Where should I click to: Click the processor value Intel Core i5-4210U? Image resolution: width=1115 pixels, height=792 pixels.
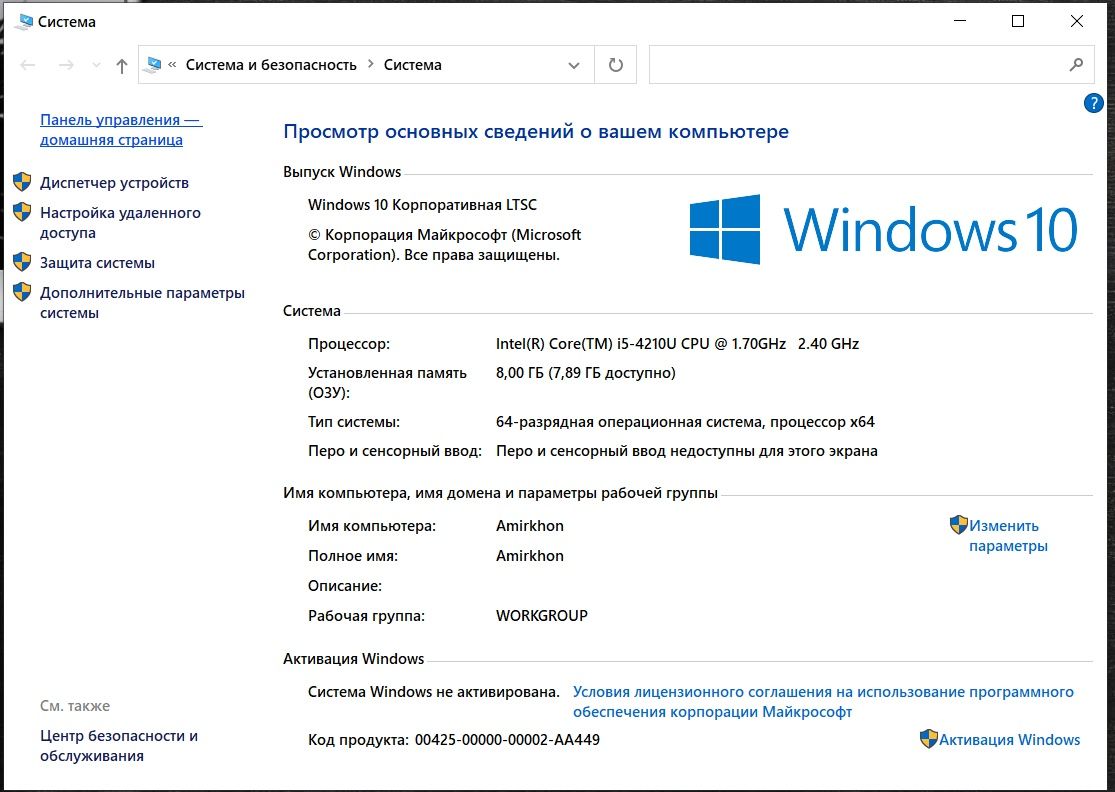(677, 343)
